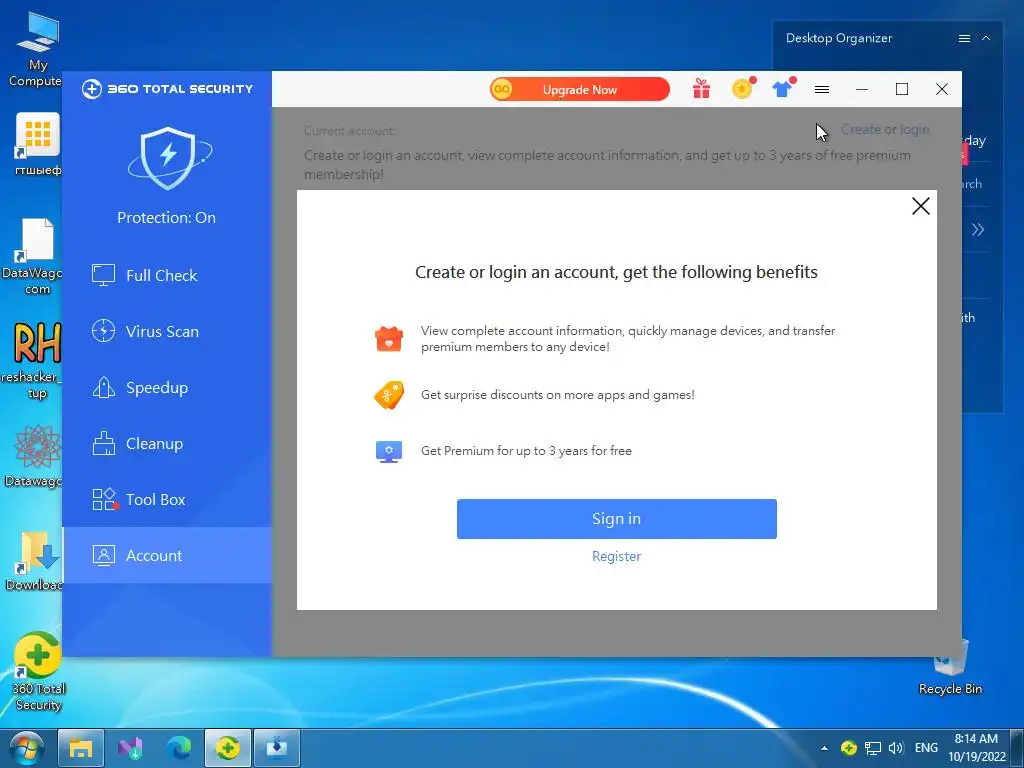The height and width of the screenshot is (768, 1024).
Task: Open the gold coin rewards icon
Action: [743, 88]
